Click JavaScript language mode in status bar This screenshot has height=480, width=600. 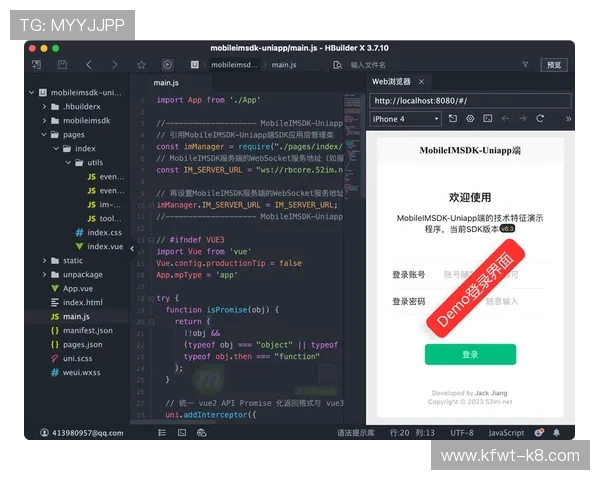click(506, 433)
